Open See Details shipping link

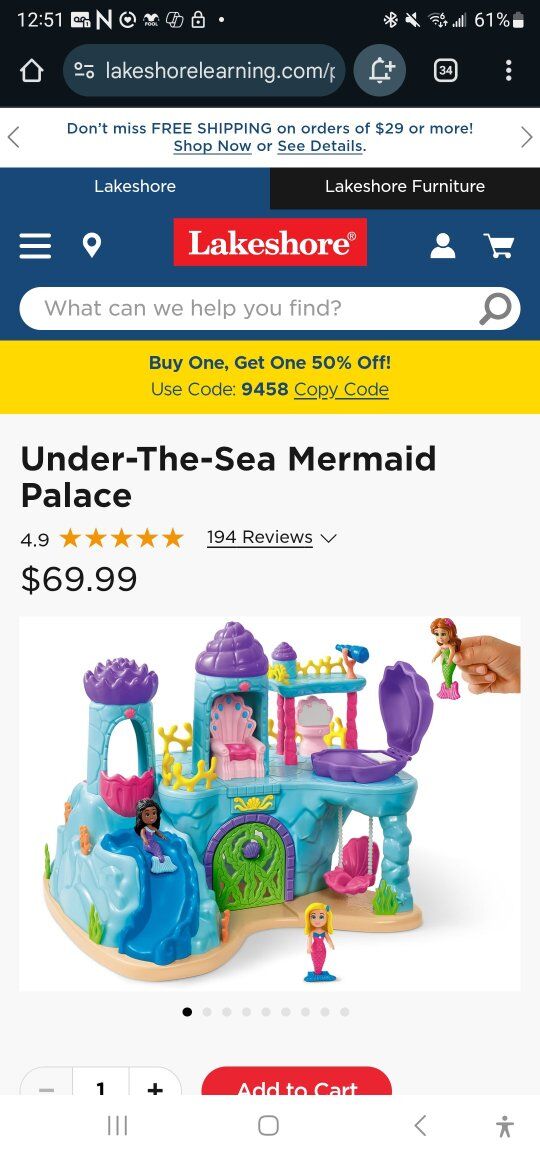click(320, 146)
